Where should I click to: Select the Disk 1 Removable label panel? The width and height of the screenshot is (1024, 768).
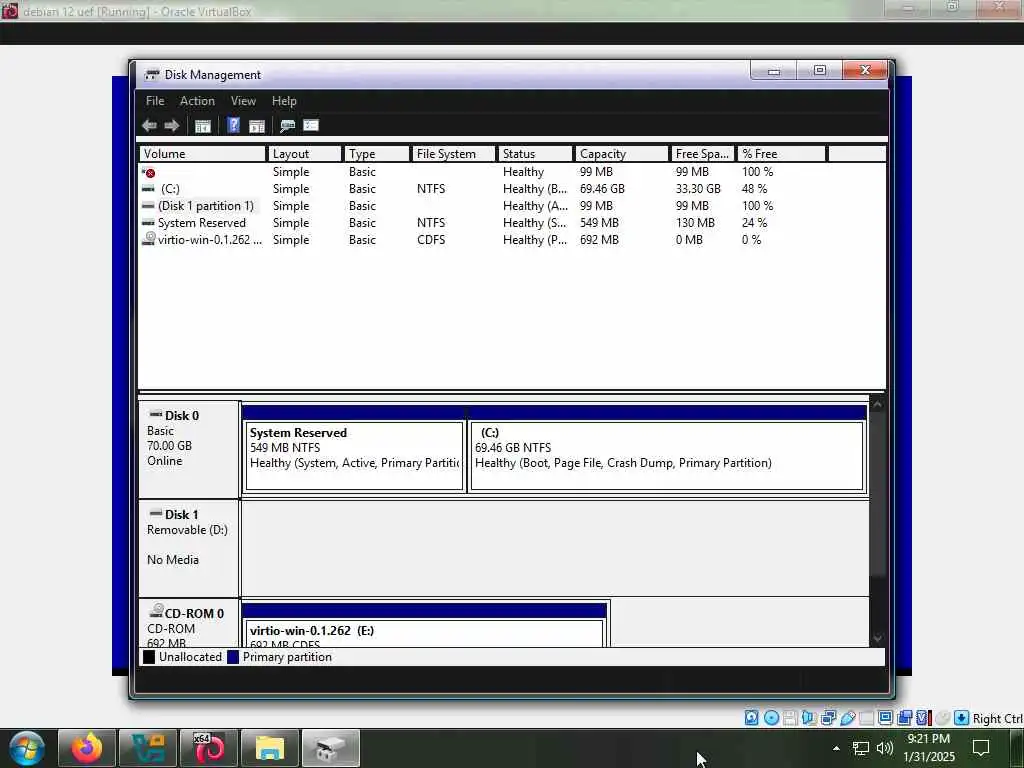click(189, 547)
